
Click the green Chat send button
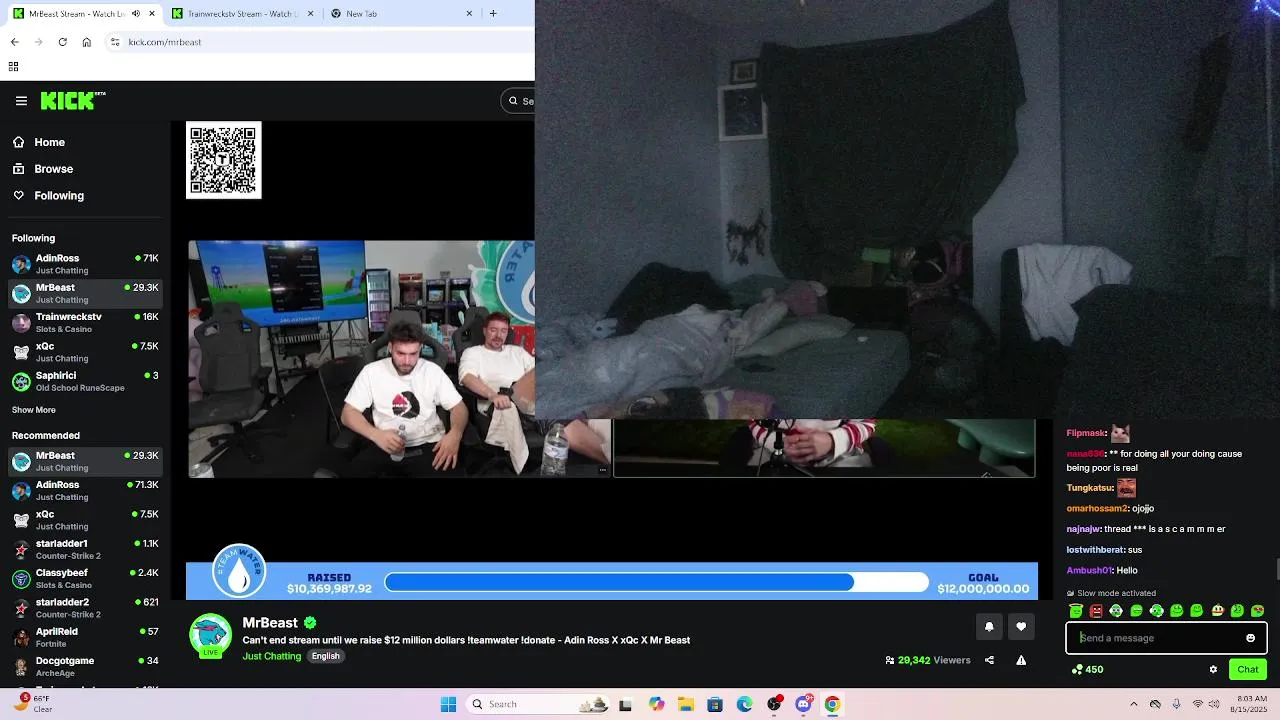tap(1247, 670)
